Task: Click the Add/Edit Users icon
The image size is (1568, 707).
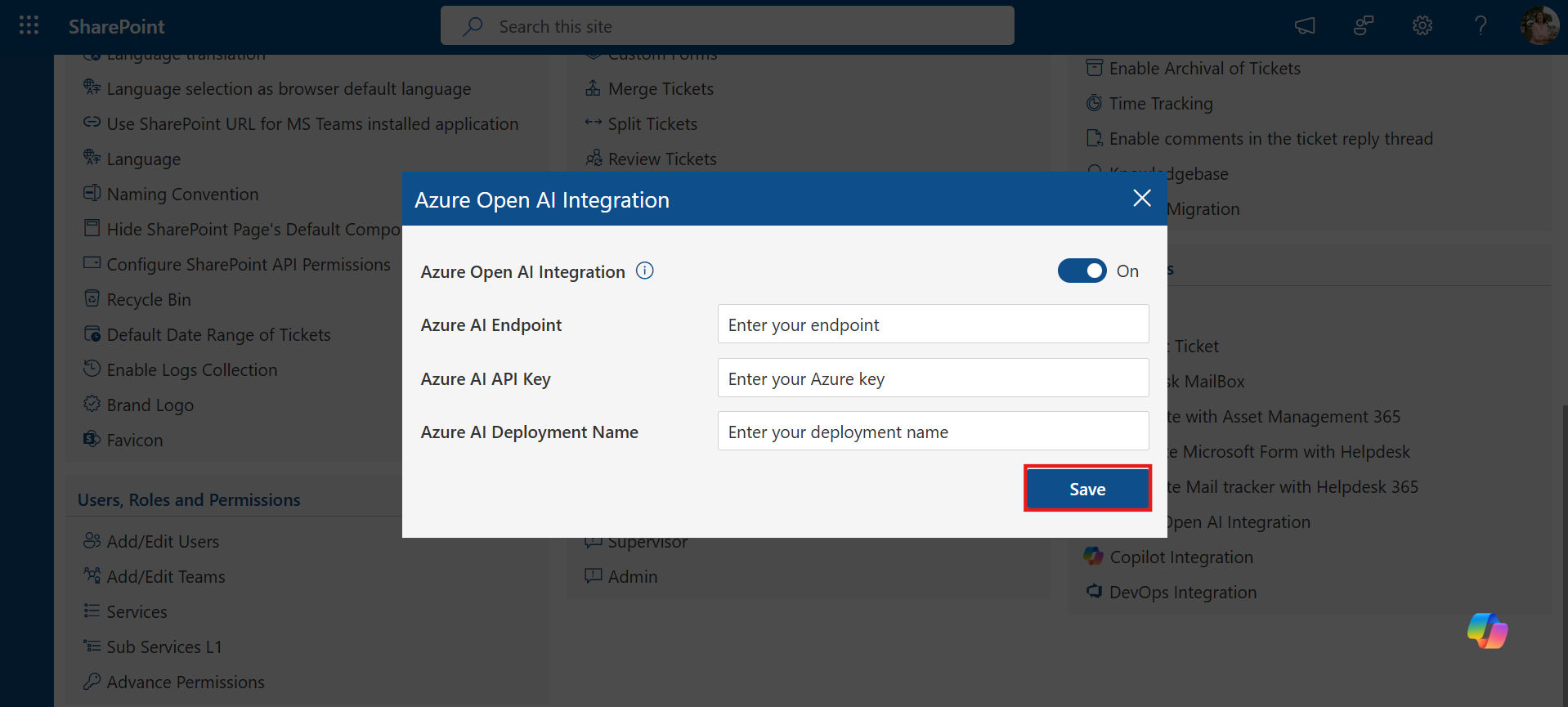Action: pos(92,540)
